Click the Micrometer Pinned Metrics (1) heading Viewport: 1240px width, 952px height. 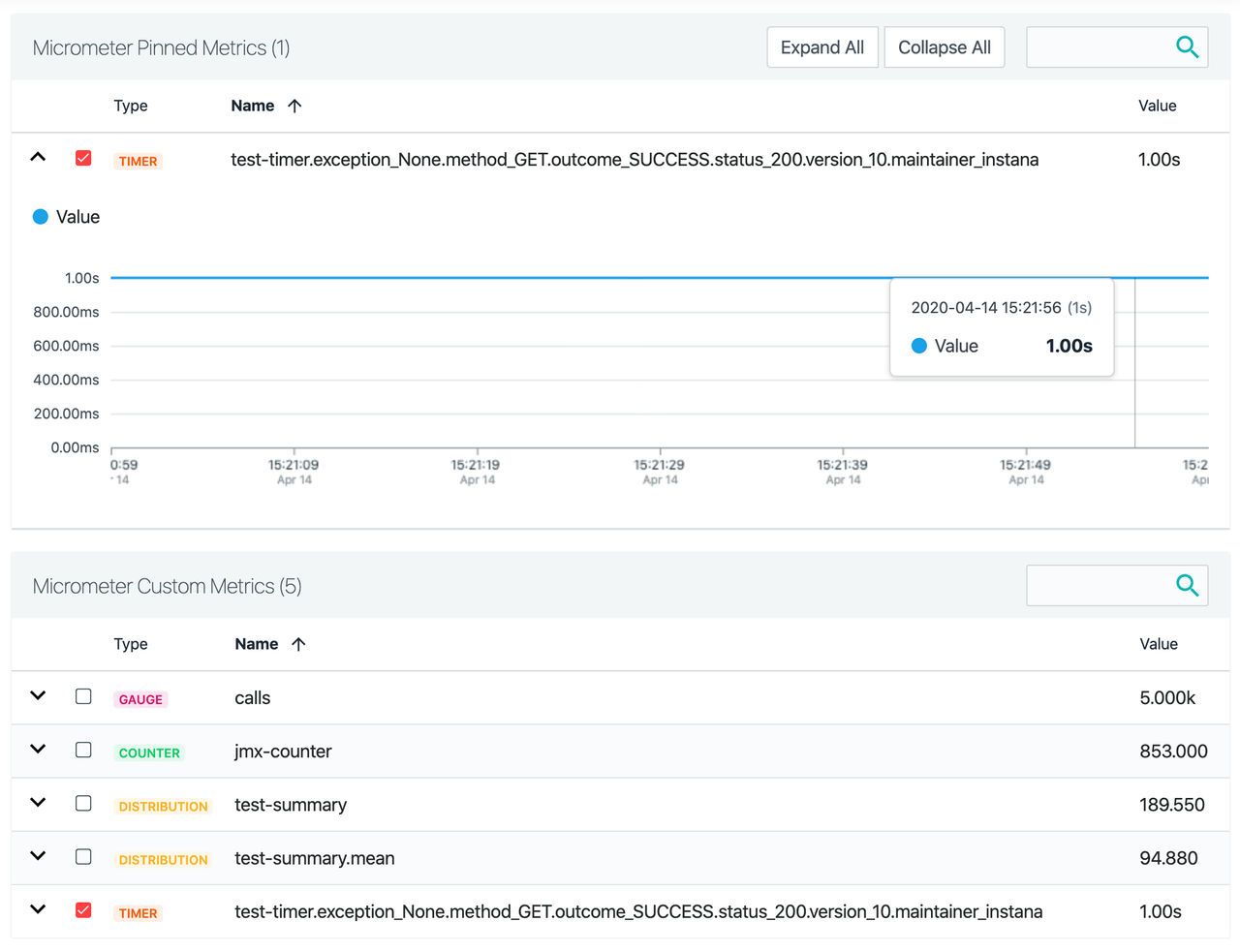click(x=161, y=47)
